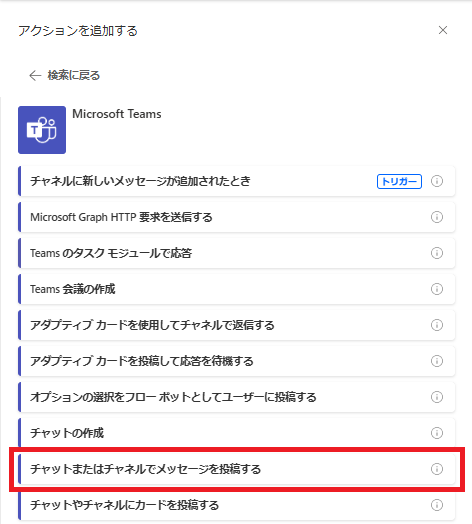Choose チャットやチャネルにカードを投稿する action

pyautogui.click(x=237, y=505)
